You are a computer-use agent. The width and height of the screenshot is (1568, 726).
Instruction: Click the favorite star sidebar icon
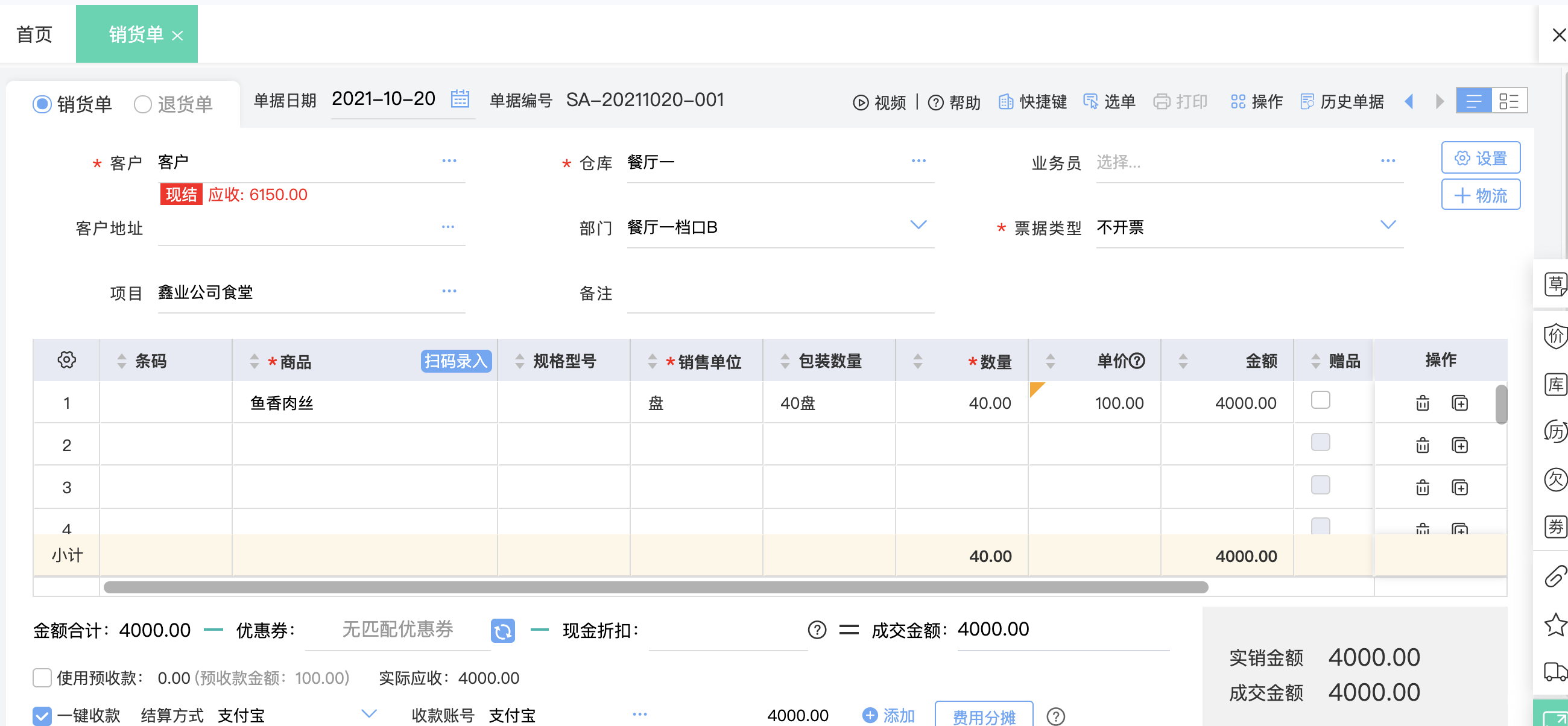(1555, 624)
